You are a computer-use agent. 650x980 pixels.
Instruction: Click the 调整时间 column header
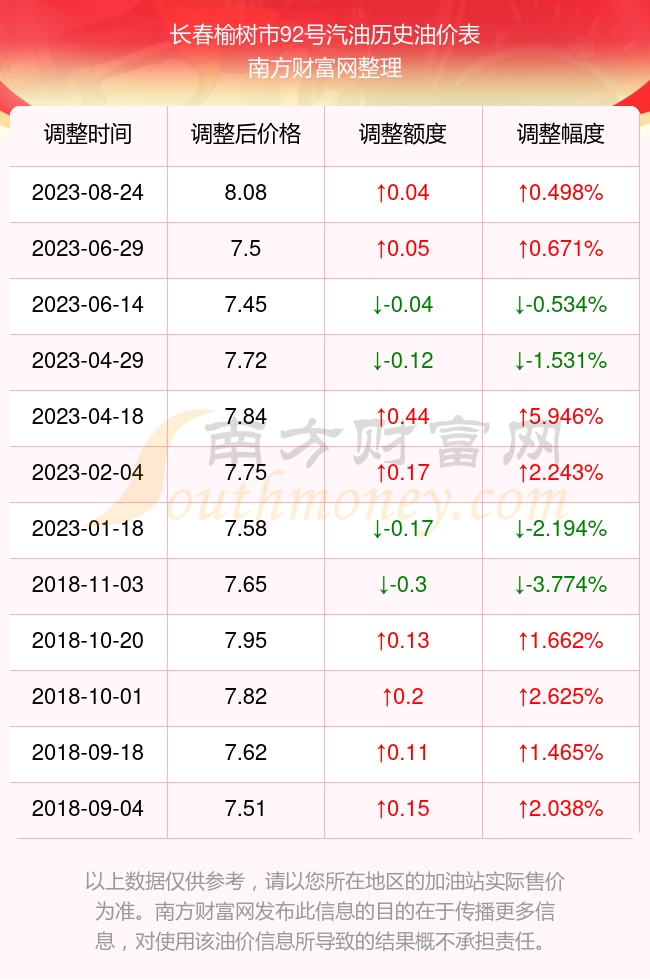pos(88,134)
